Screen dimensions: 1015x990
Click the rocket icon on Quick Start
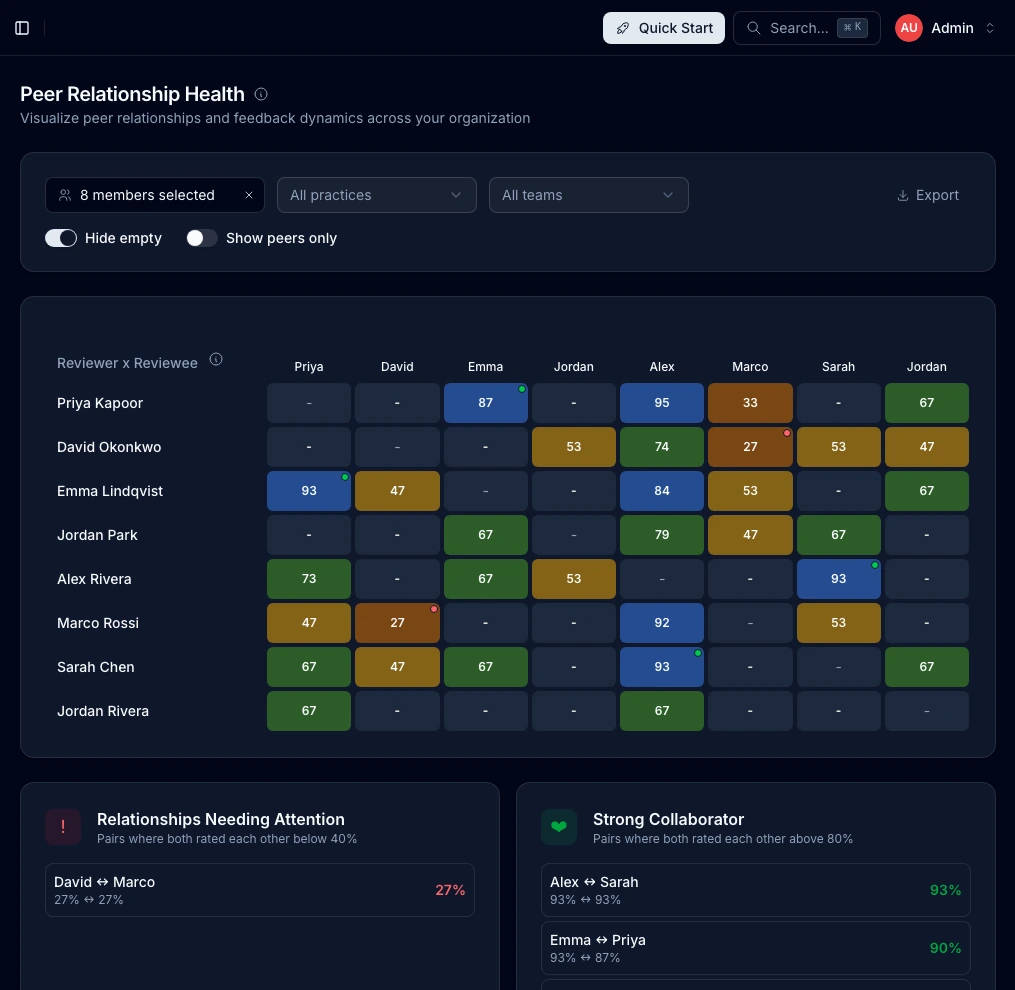623,28
